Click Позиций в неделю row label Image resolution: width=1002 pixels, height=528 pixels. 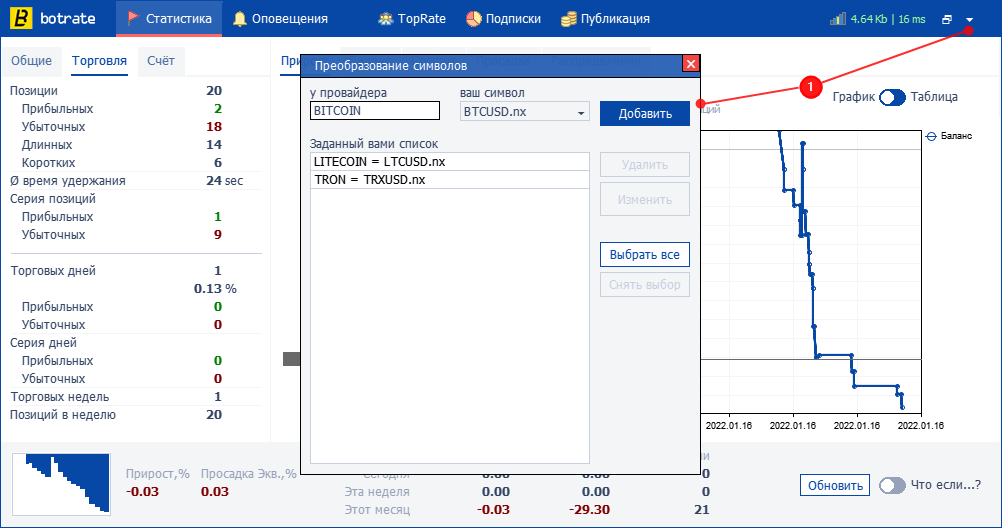coord(63,415)
